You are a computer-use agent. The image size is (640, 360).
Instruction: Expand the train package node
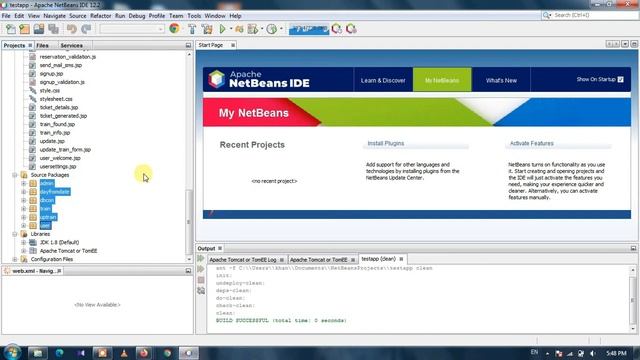[x=23, y=209]
